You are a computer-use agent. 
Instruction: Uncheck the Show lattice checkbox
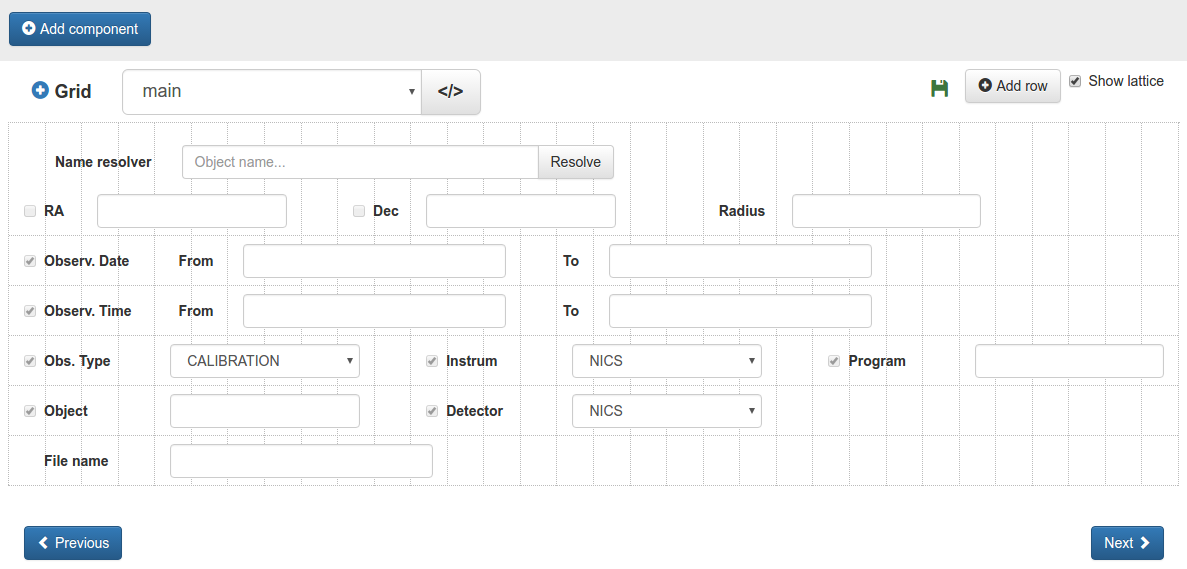coord(1075,81)
